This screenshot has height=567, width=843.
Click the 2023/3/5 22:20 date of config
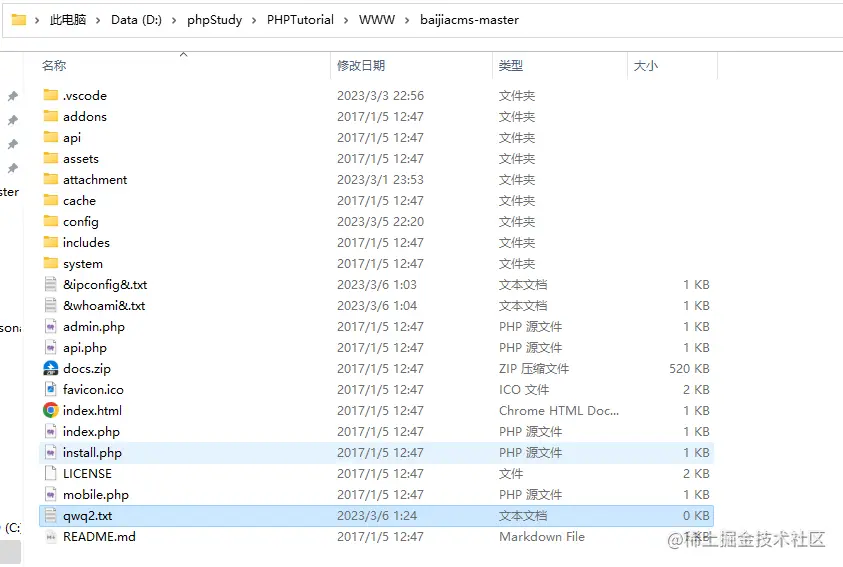coord(380,221)
